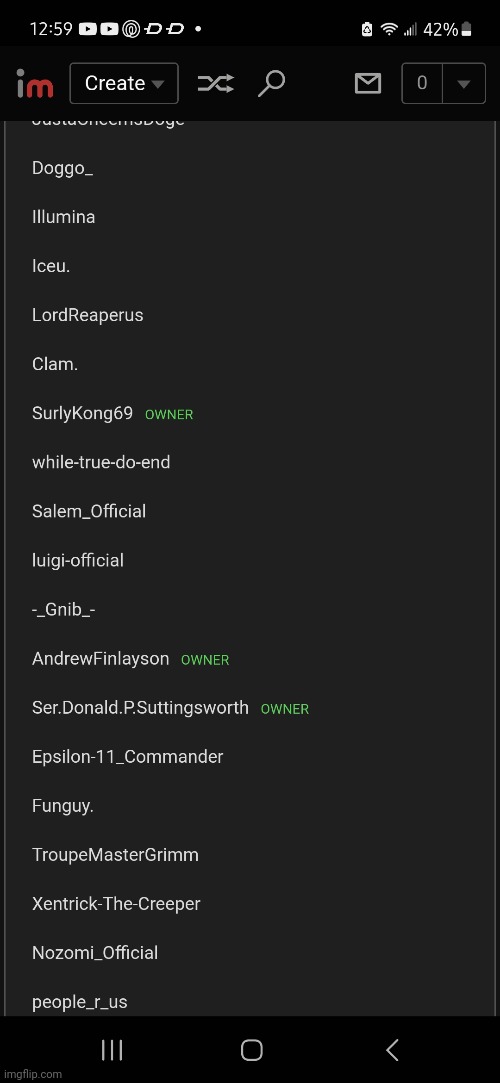Select user while-true-do-end

coord(101,462)
